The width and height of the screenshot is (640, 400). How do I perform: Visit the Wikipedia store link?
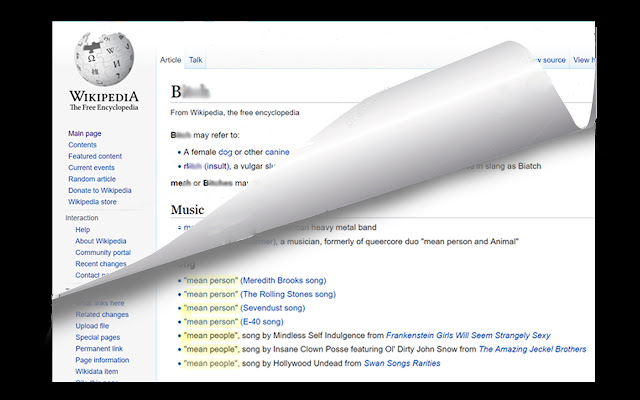pyautogui.click(x=92, y=202)
